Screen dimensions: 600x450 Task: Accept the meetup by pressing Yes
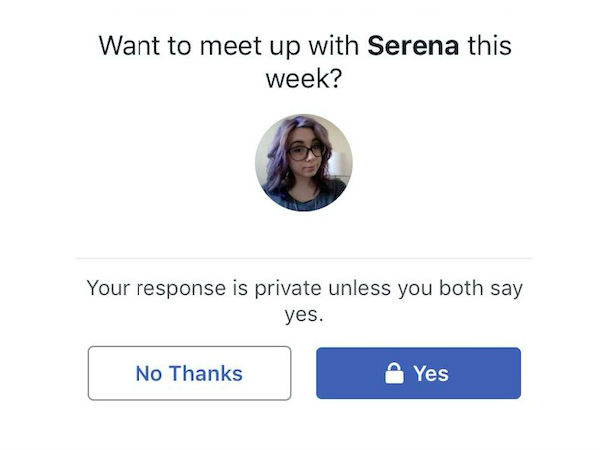point(418,374)
